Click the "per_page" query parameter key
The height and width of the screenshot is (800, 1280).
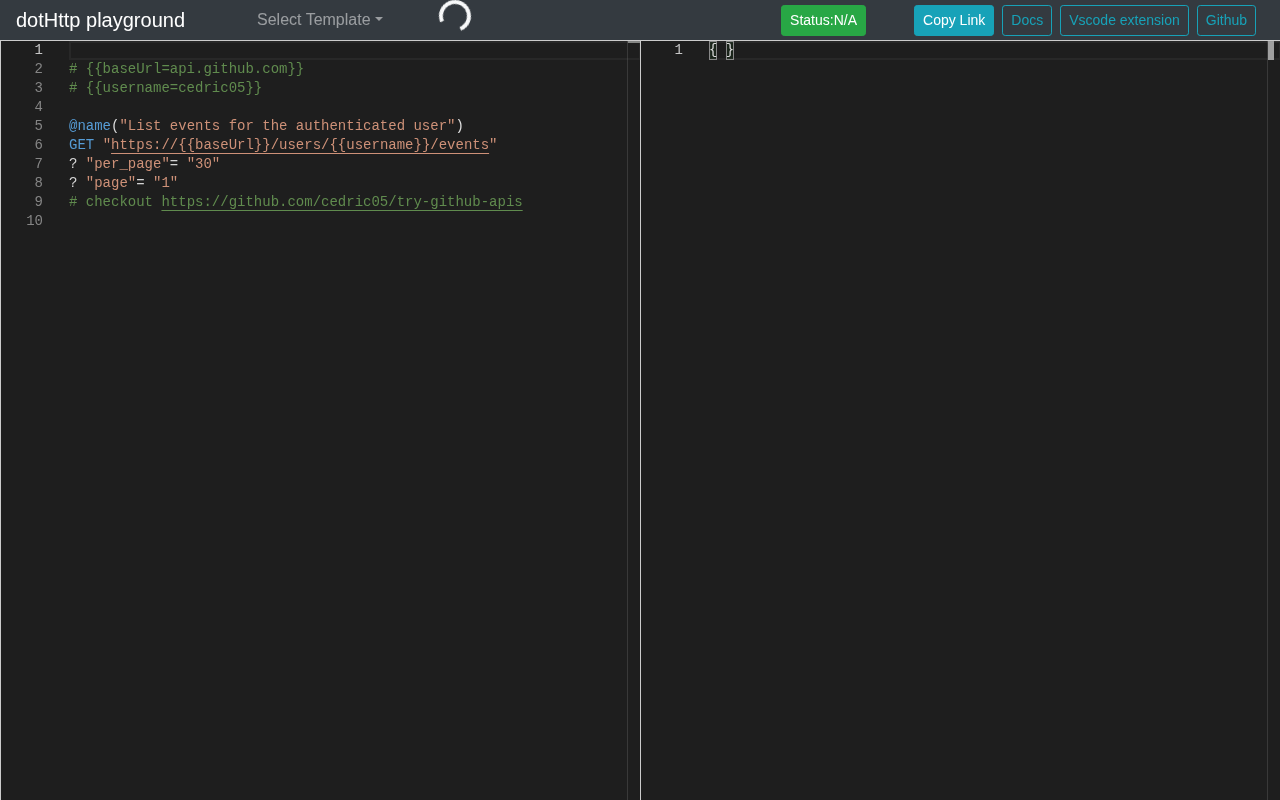pyautogui.click(x=127, y=164)
